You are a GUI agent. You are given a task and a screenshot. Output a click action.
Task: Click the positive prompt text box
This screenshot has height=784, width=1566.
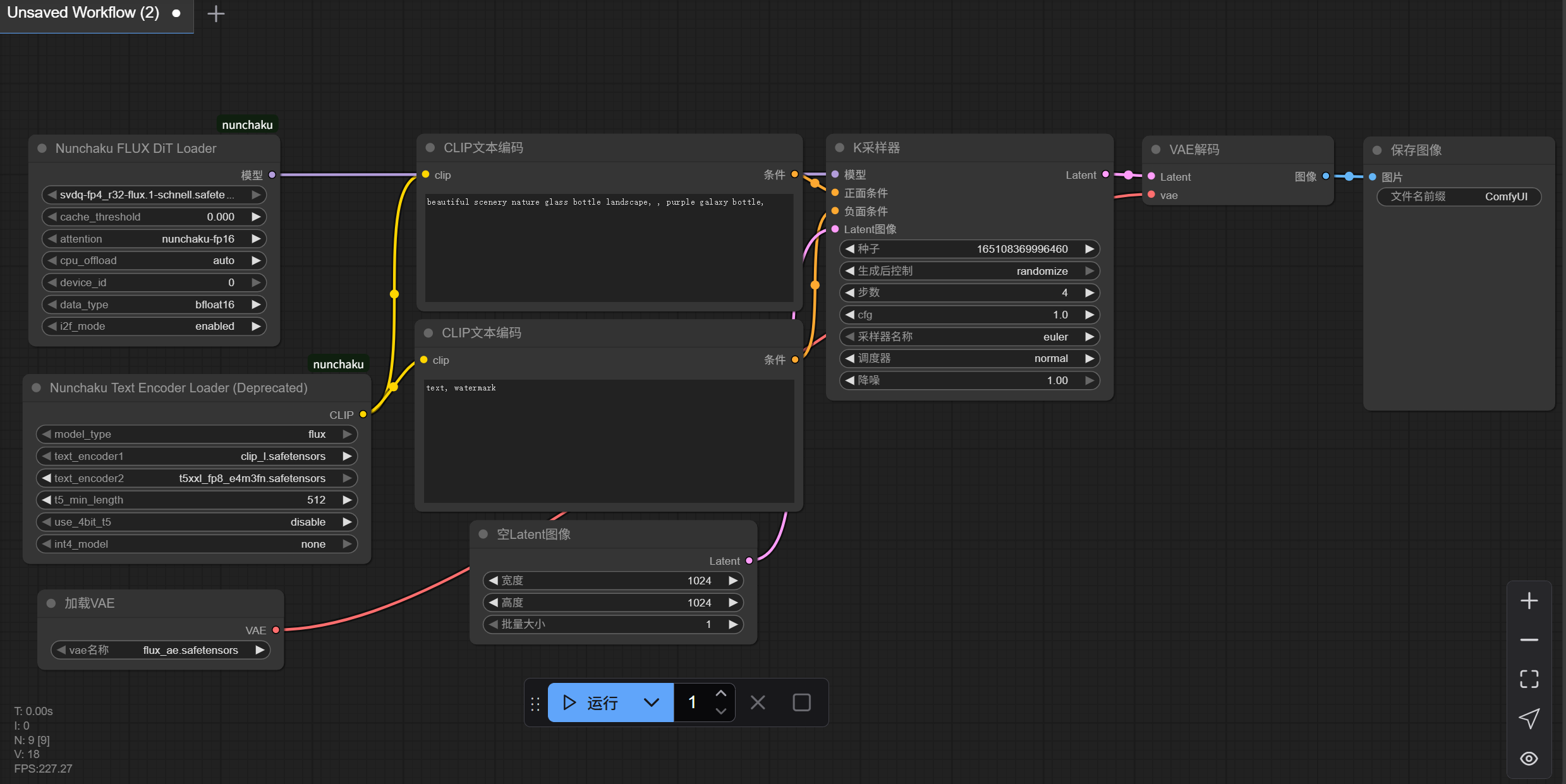pyautogui.click(x=609, y=248)
